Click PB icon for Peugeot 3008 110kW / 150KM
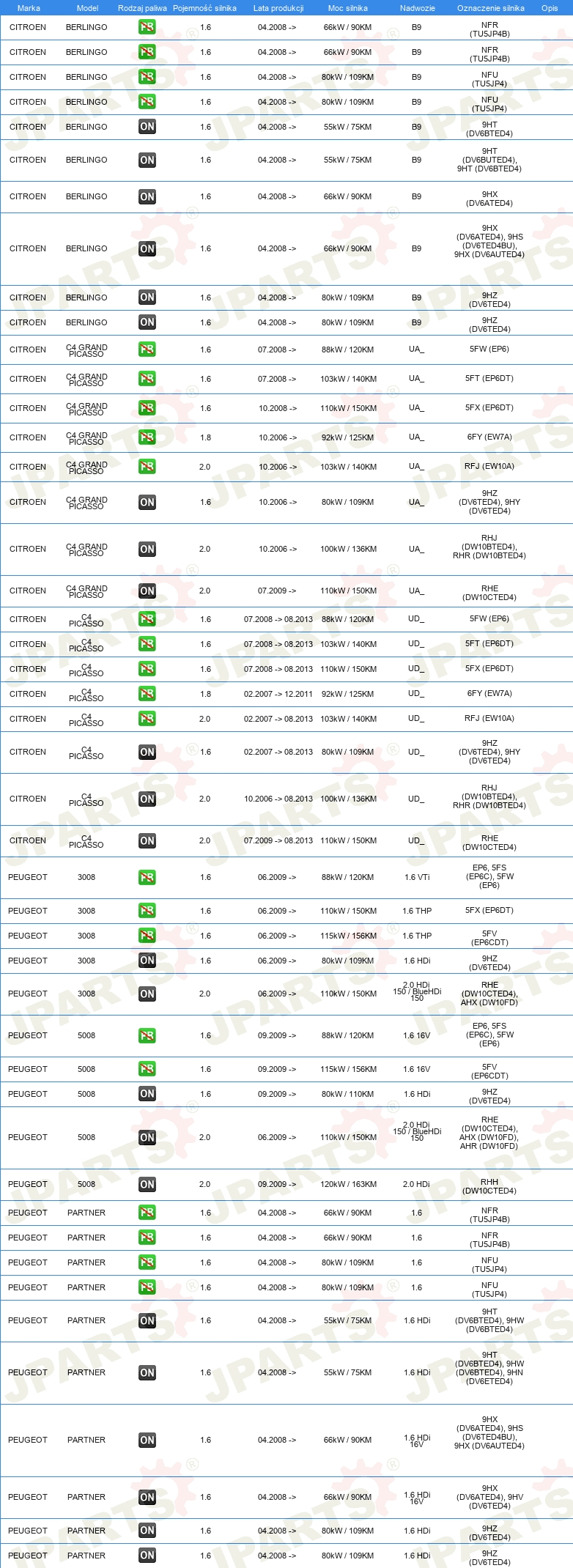Viewport: 573px width, 1568px height. (147, 911)
